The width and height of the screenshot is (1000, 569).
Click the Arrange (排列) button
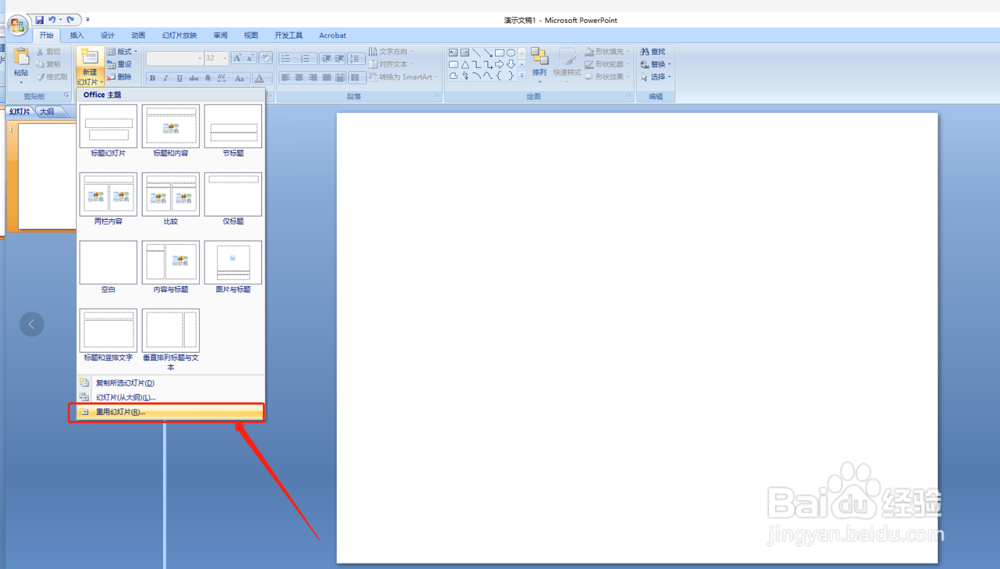540,64
